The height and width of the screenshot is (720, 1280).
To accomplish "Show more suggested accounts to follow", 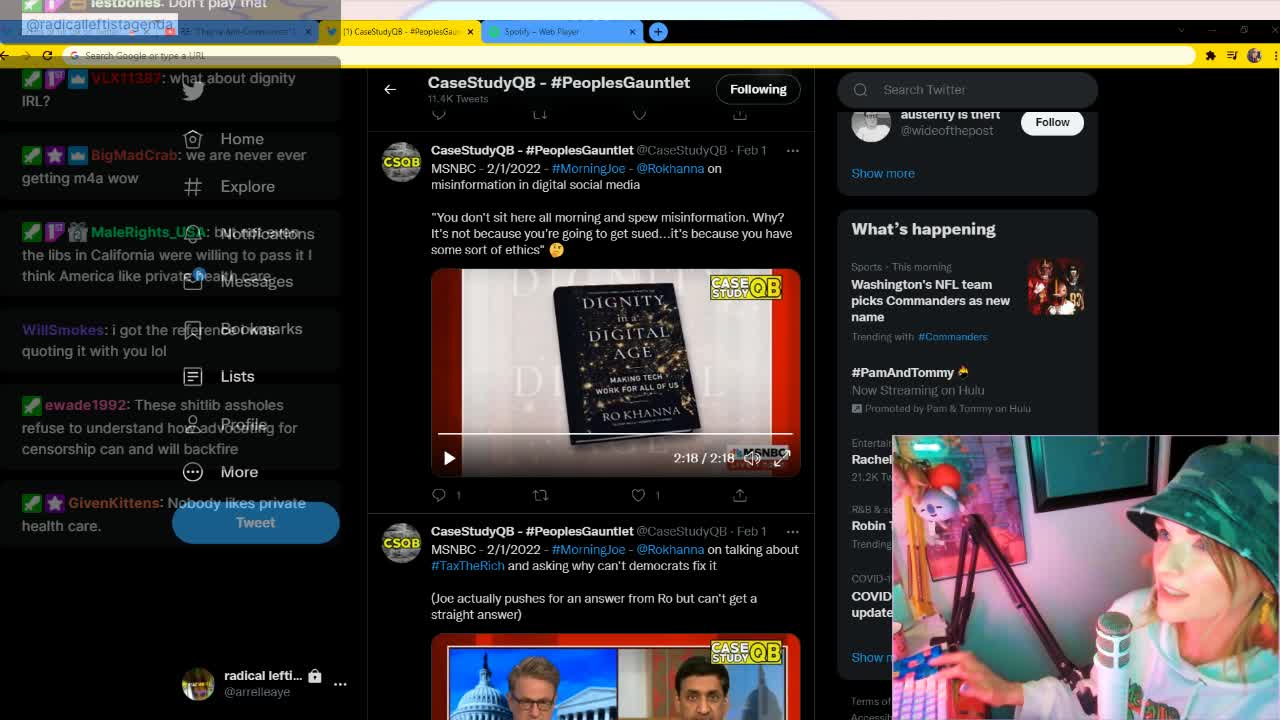I will pyautogui.click(x=883, y=173).
